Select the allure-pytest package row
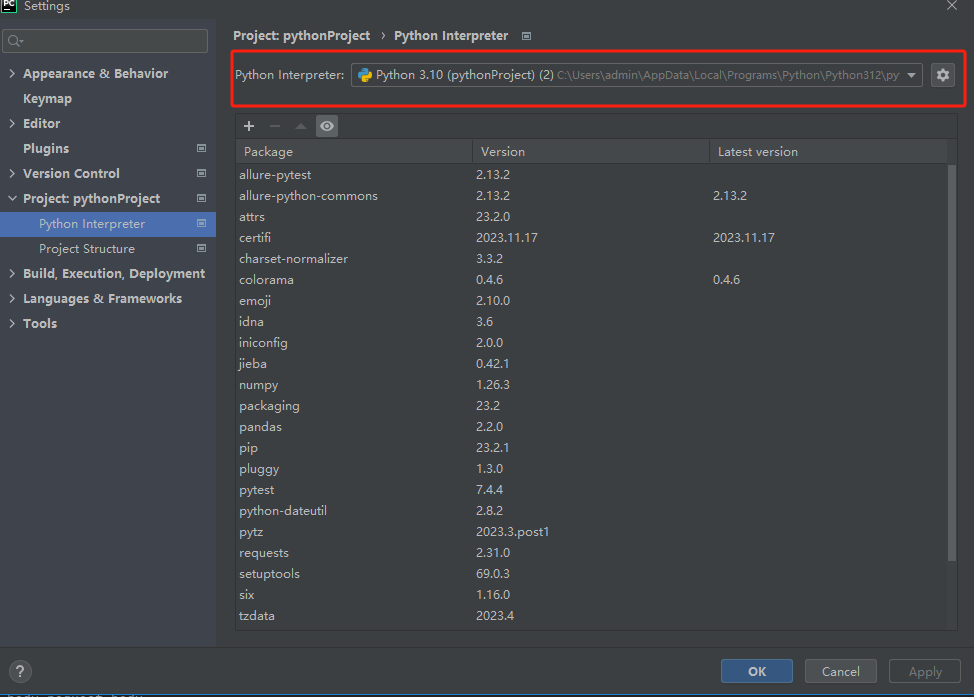Viewport: 974px width, 697px height. pyautogui.click(x=591, y=175)
